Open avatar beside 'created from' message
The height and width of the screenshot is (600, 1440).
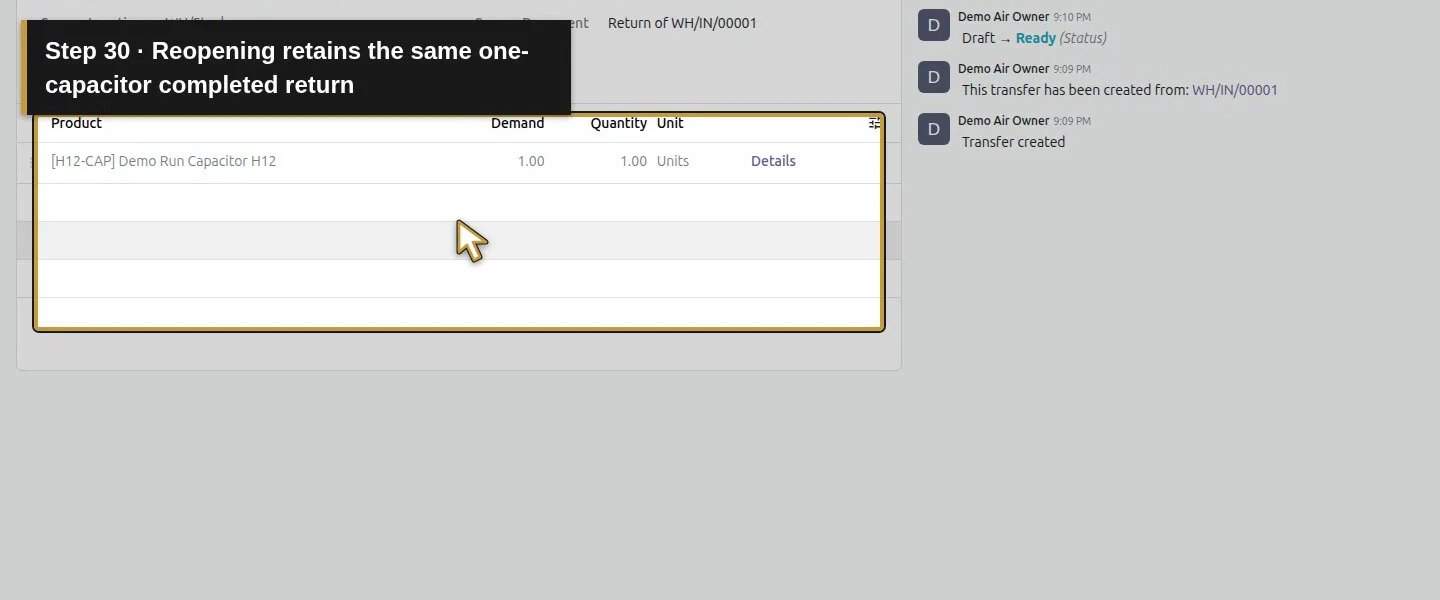[934, 77]
